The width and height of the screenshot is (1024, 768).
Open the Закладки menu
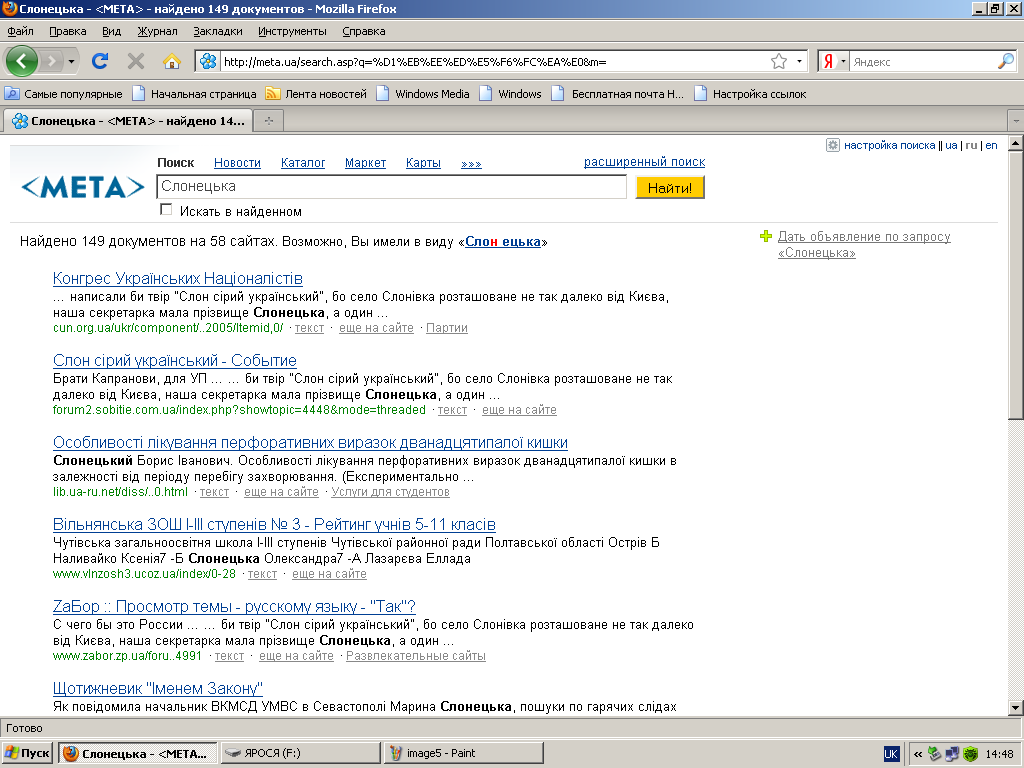click(x=217, y=31)
